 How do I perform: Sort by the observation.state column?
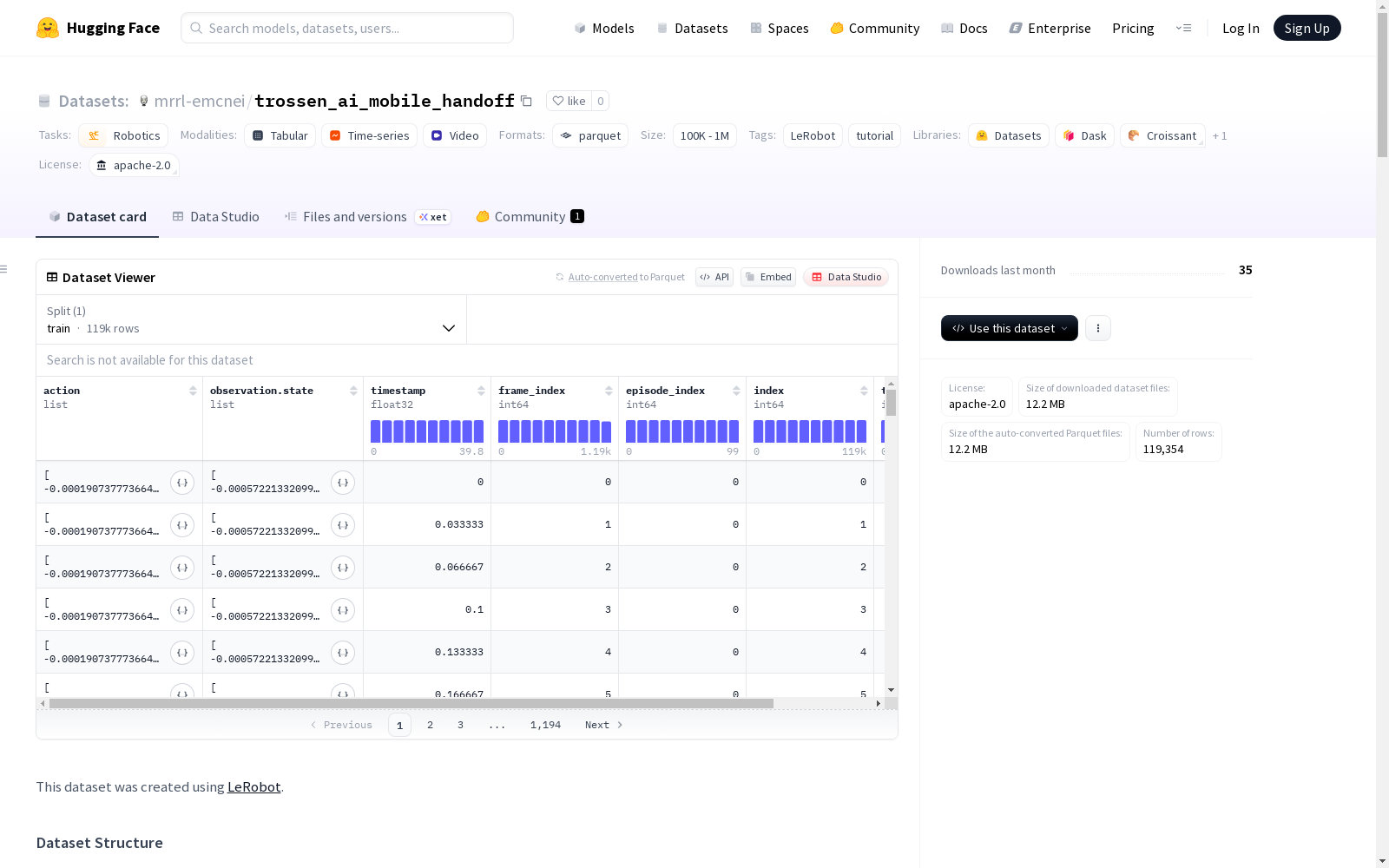tap(353, 391)
